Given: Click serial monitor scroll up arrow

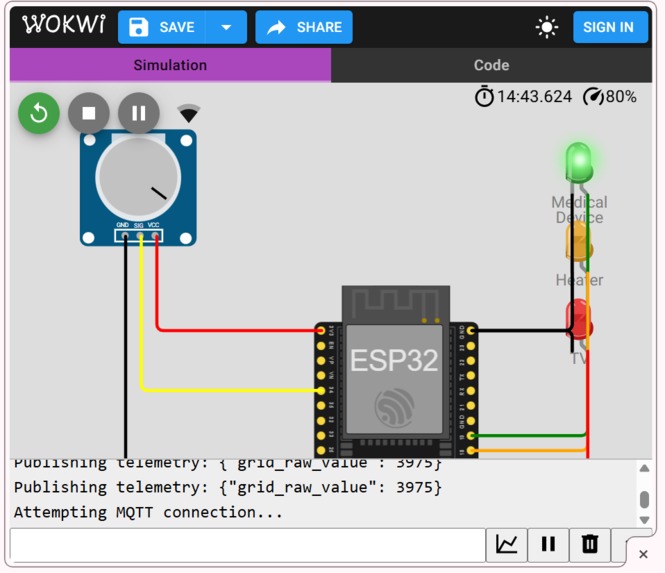Looking at the screenshot, I should tap(645, 468).
